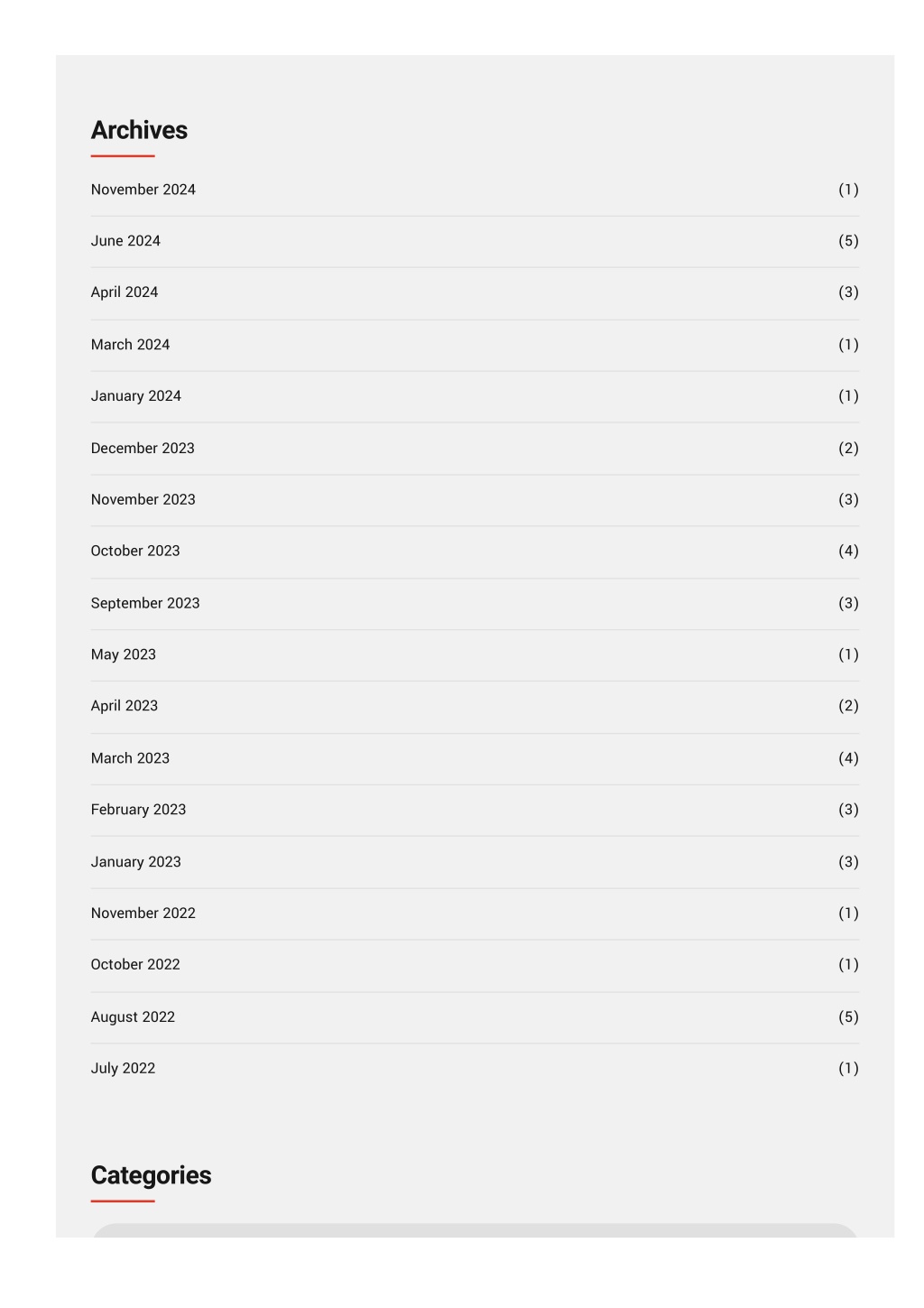Viewport: 924px width, 1308px height.
Task: Click the July 2022 archive link
Action: point(123,1069)
